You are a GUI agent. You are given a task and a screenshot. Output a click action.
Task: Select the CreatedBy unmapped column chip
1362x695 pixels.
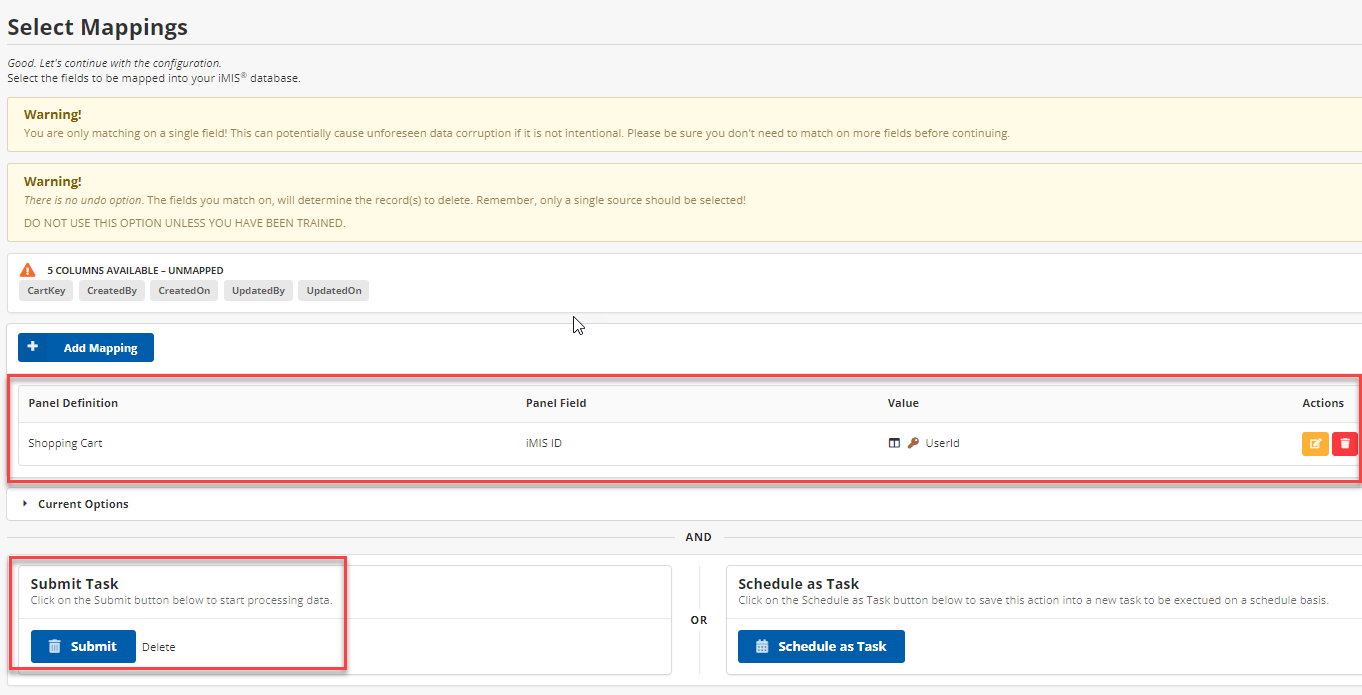tap(112, 291)
